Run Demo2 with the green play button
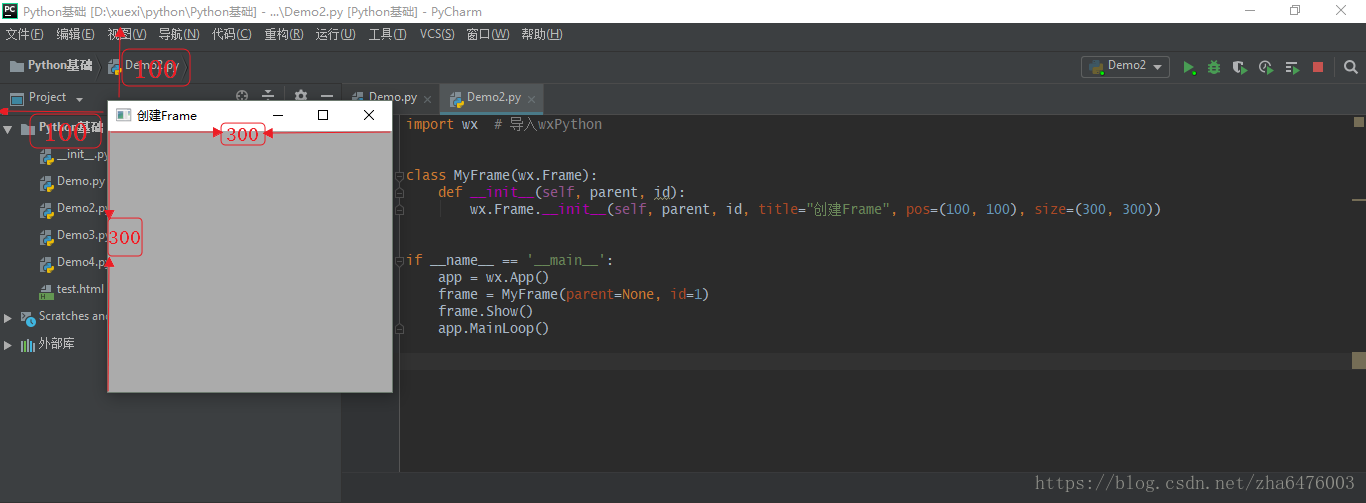Screen dimensions: 1366x503 1189,67
